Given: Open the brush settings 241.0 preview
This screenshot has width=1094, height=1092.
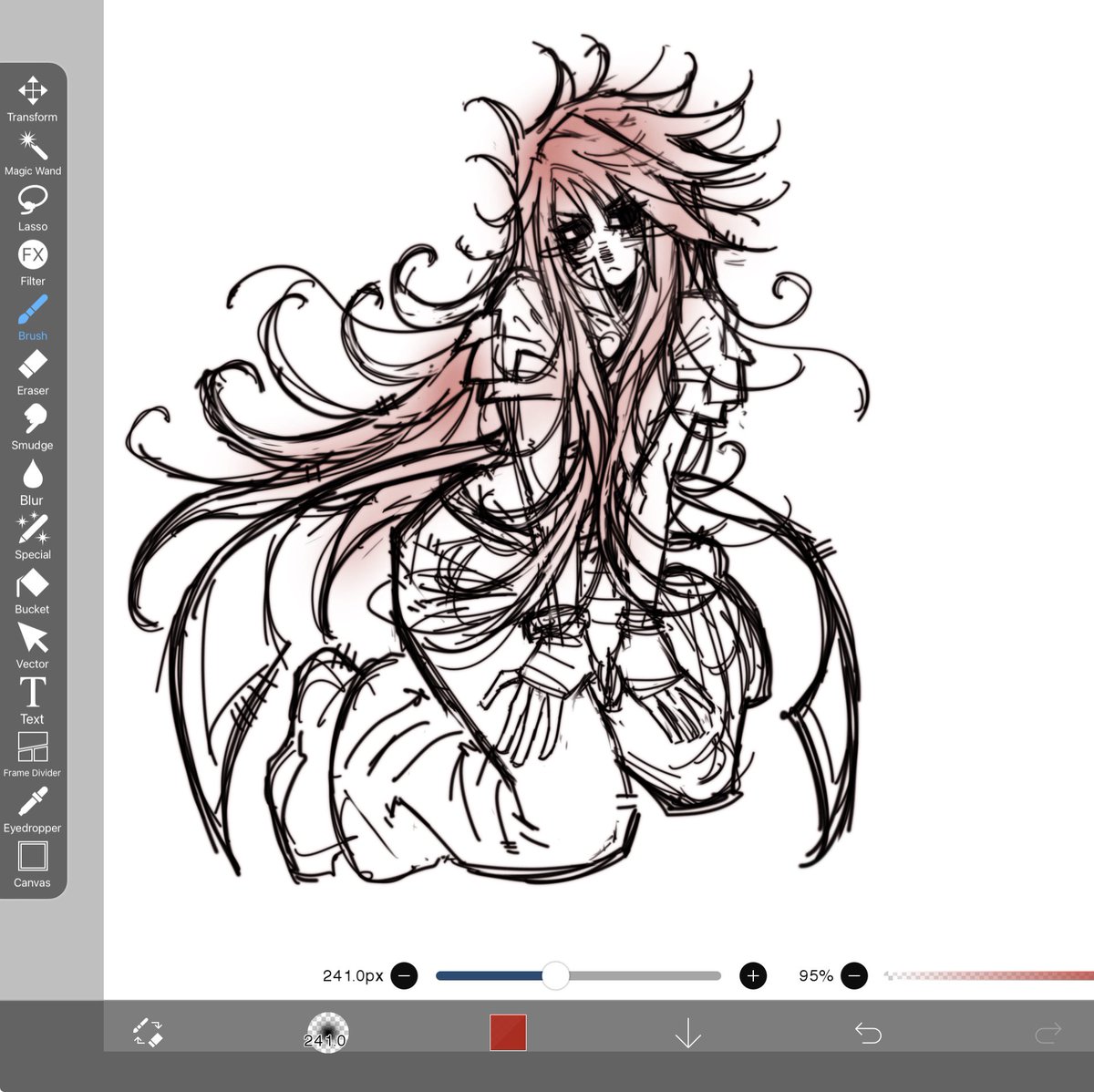Looking at the screenshot, I should click(x=326, y=1033).
